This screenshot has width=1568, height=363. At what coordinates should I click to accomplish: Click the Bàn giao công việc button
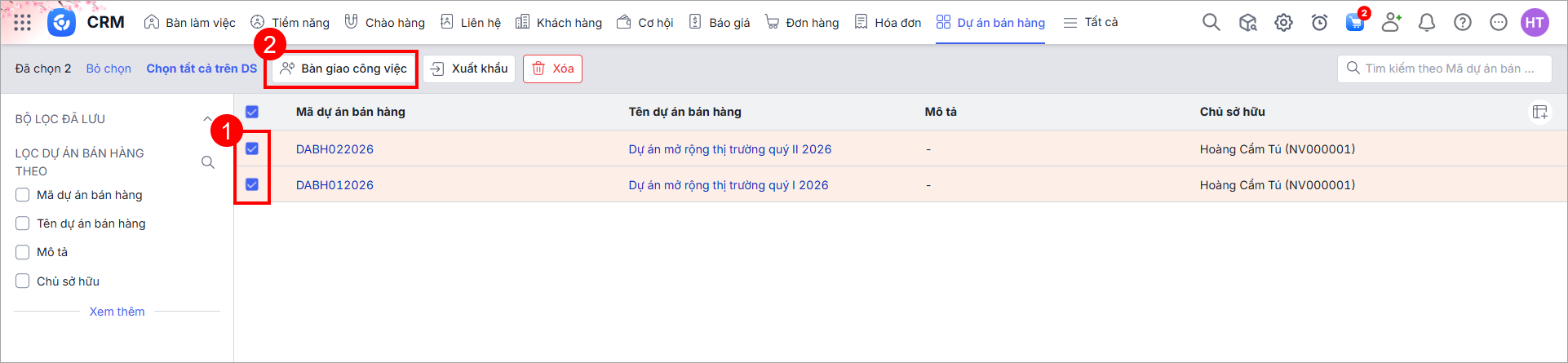point(343,69)
